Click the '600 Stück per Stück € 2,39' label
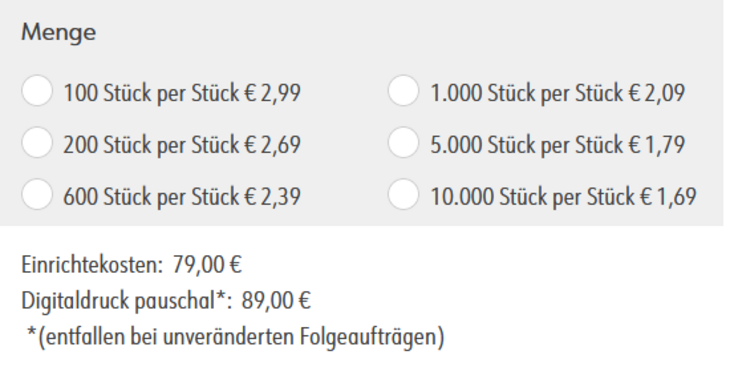730x383 pixels. click(x=182, y=196)
